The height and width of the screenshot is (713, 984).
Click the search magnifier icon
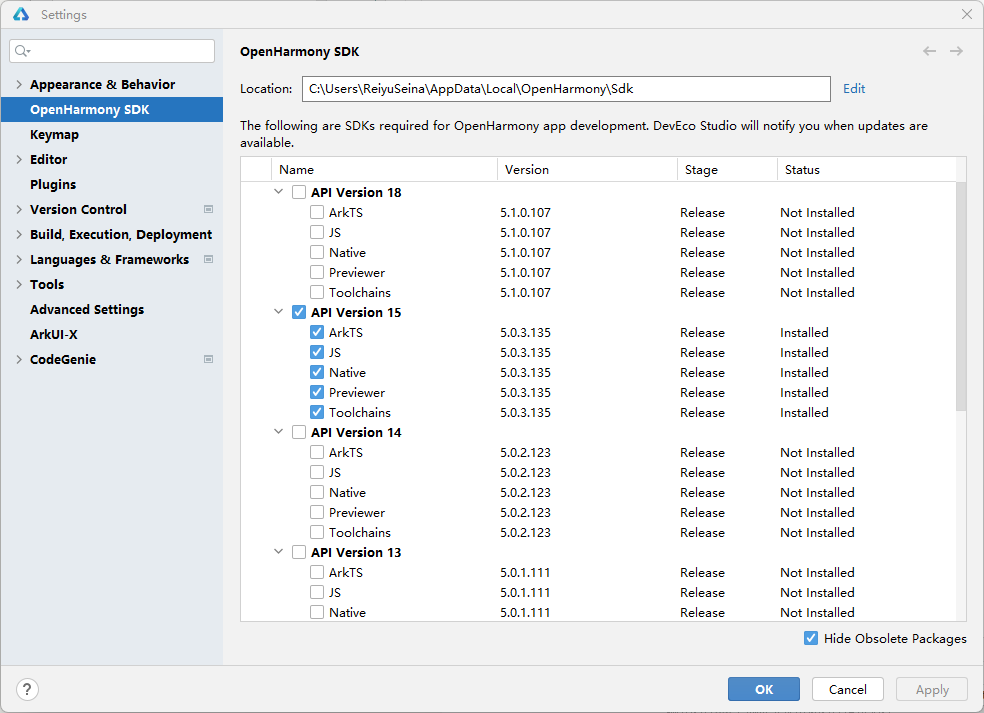click(x=22, y=51)
